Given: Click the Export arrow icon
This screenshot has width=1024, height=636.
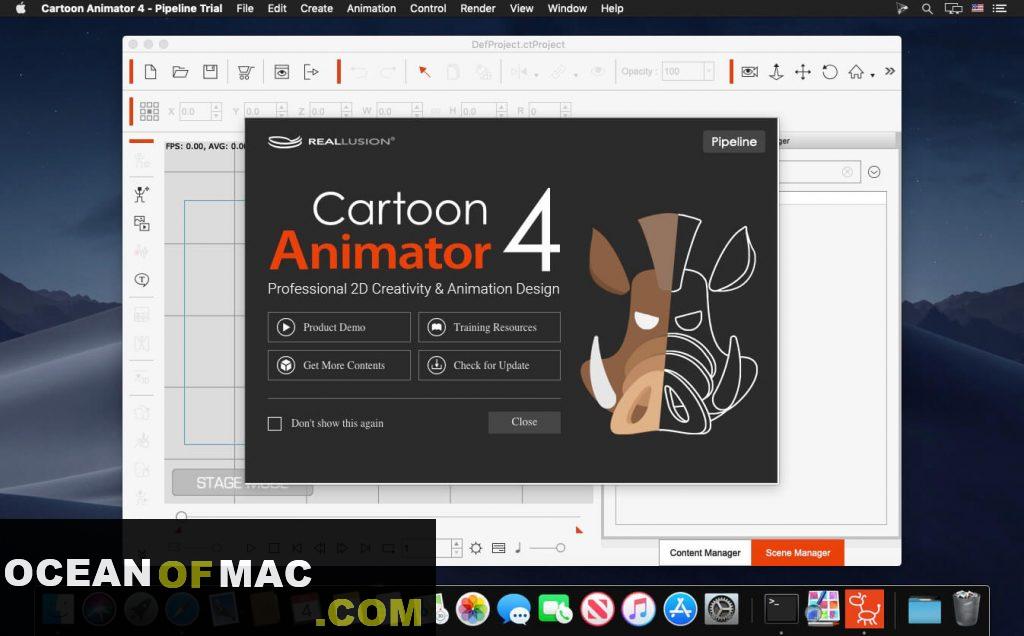Looking at the screenshot, I should click(312, 72).
